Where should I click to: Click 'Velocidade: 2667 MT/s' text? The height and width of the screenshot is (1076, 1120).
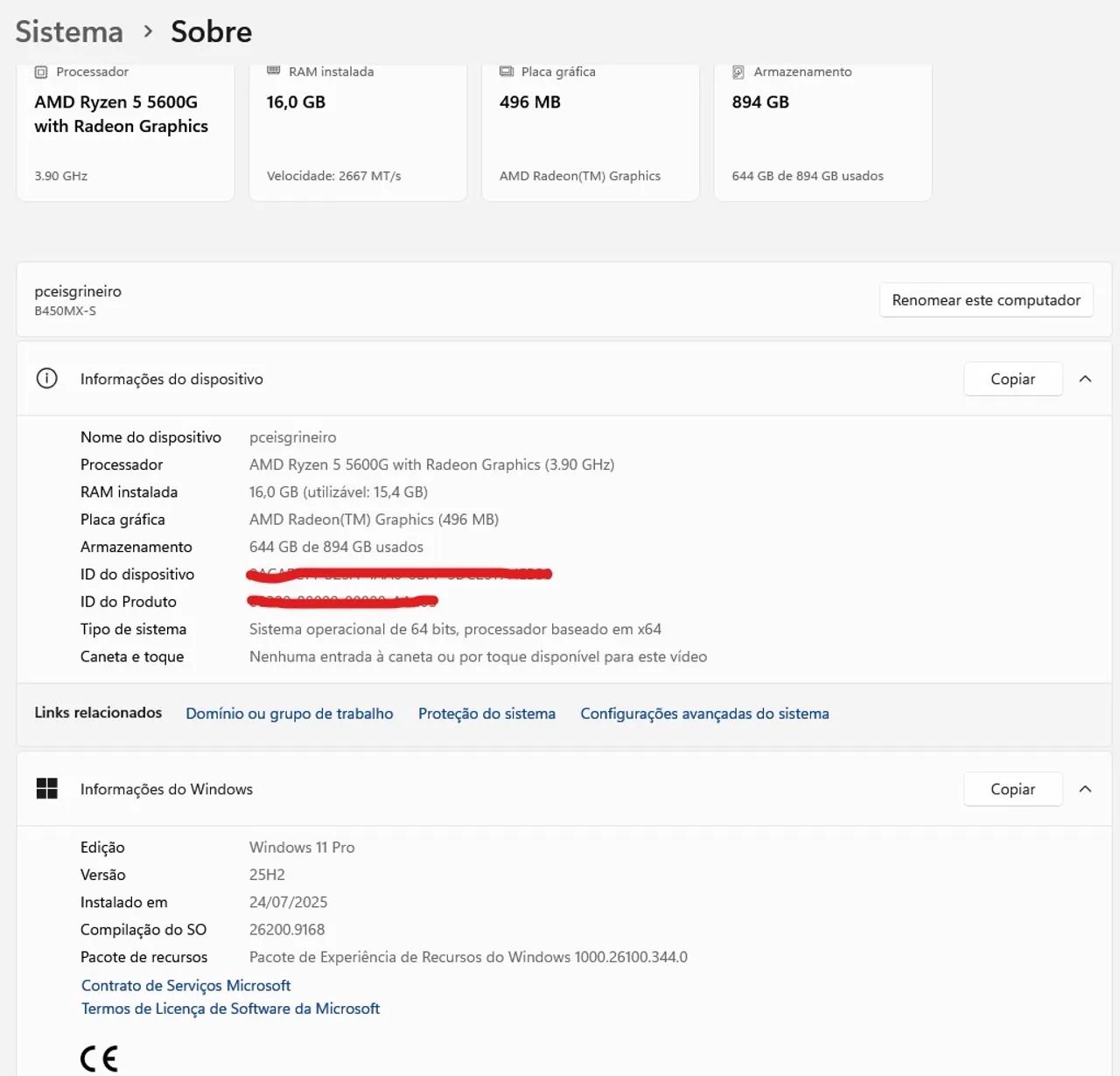[x=333, y=176]
